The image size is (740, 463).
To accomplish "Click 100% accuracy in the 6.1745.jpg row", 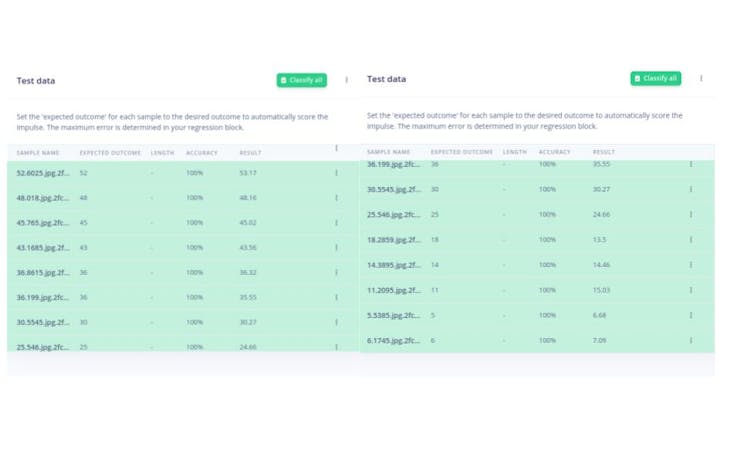I will pyautogui.click(x=547, y=340).
